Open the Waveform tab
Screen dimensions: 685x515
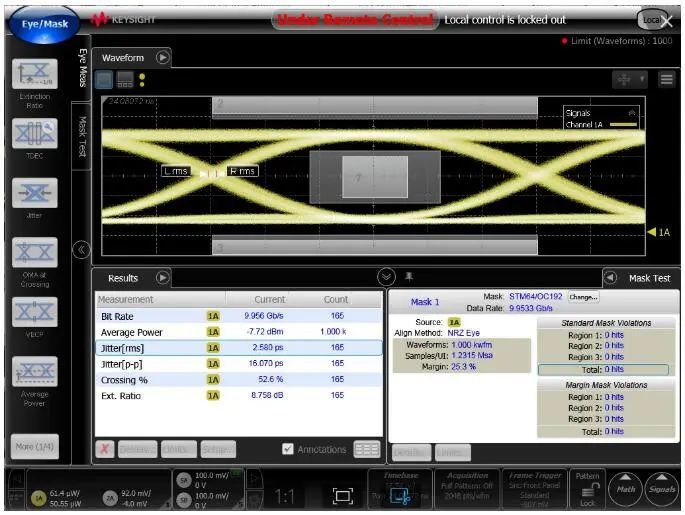(x=123, y=58)
